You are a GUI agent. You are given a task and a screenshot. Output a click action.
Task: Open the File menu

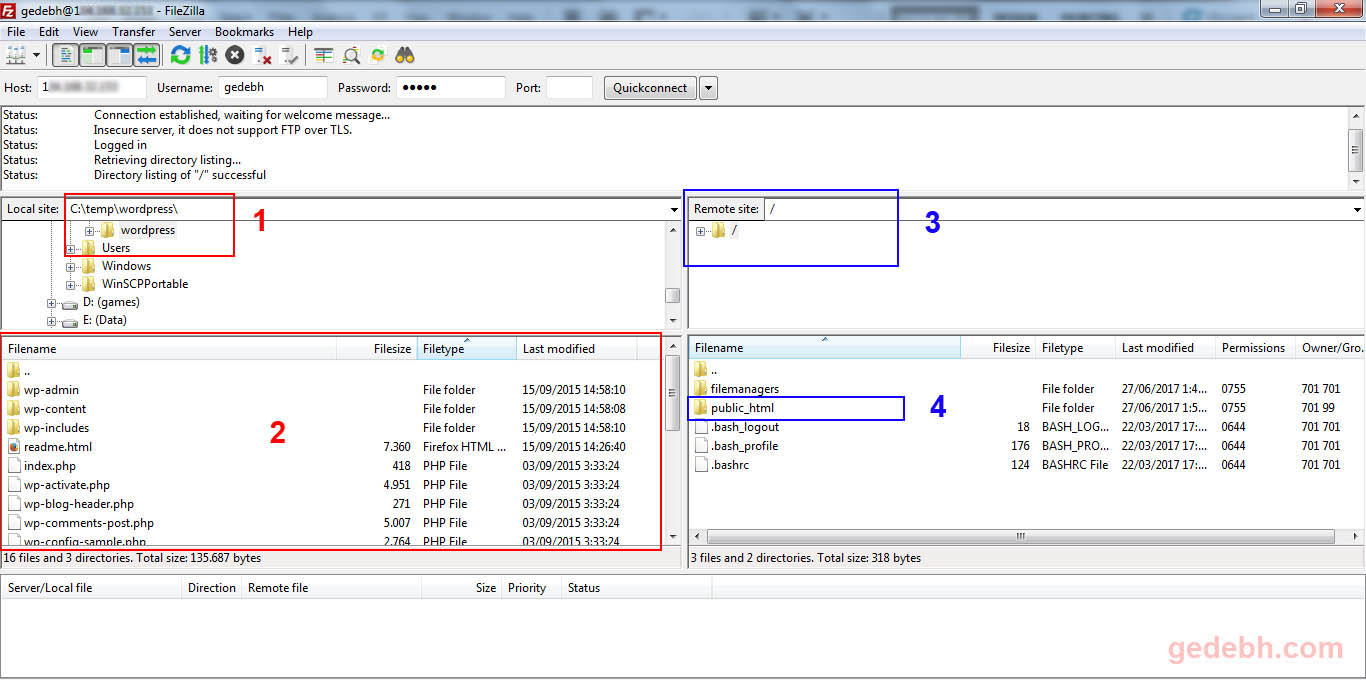(16, 32)
